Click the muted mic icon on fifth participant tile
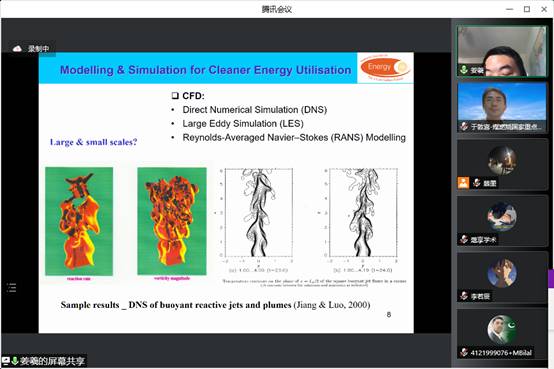 point(464,296)
